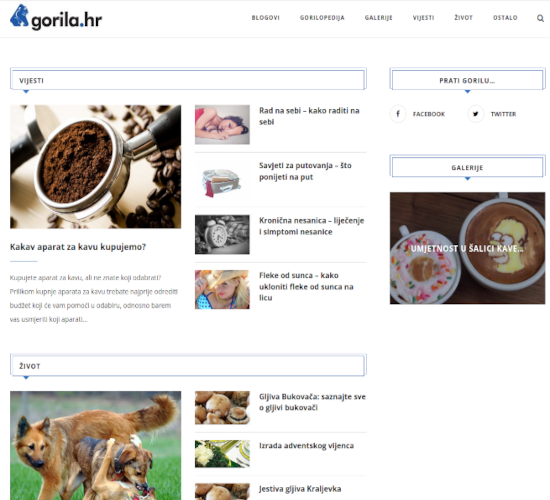
Task: Open the Twitter text link
Action: pos(503,114)
